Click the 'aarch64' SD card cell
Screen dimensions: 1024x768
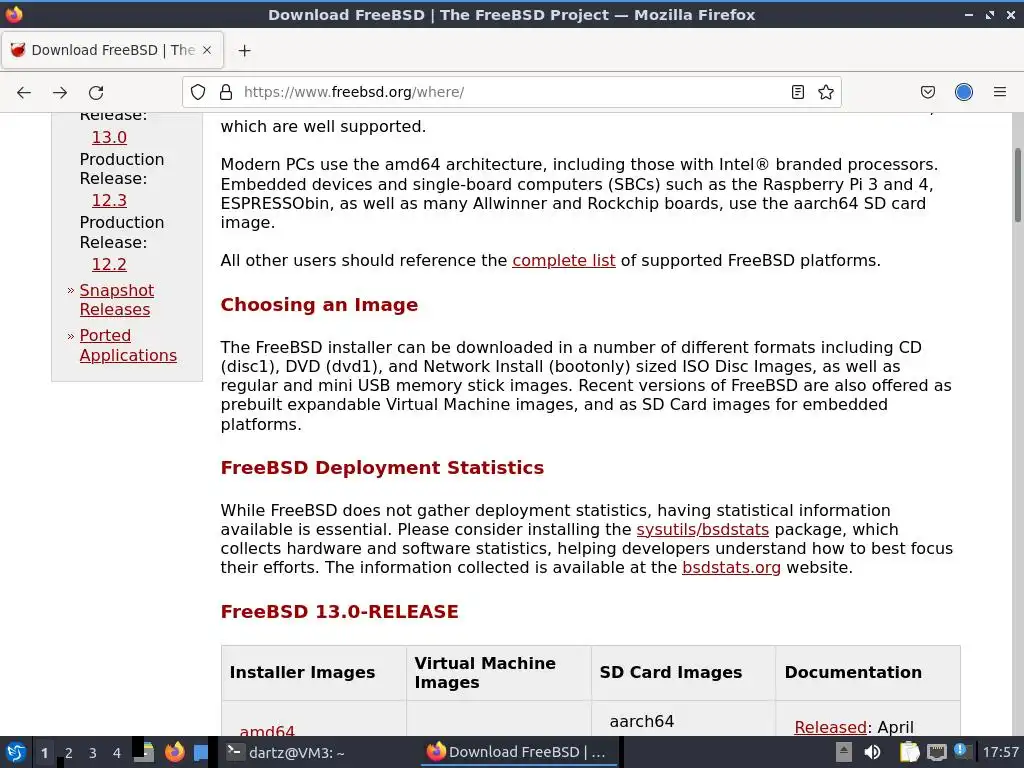[641, 722]
